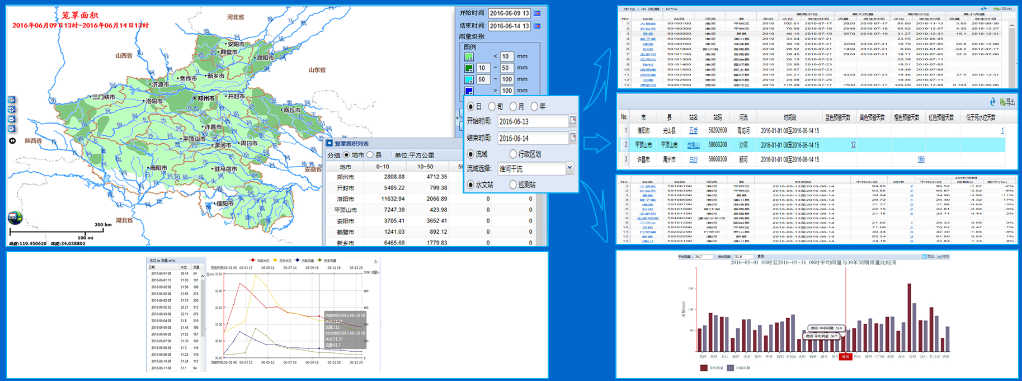This screenshot has width=1022, height=381.
Task: Select the 巡测站 radio option
Action: pyautogui.click(x=512, y=185)
